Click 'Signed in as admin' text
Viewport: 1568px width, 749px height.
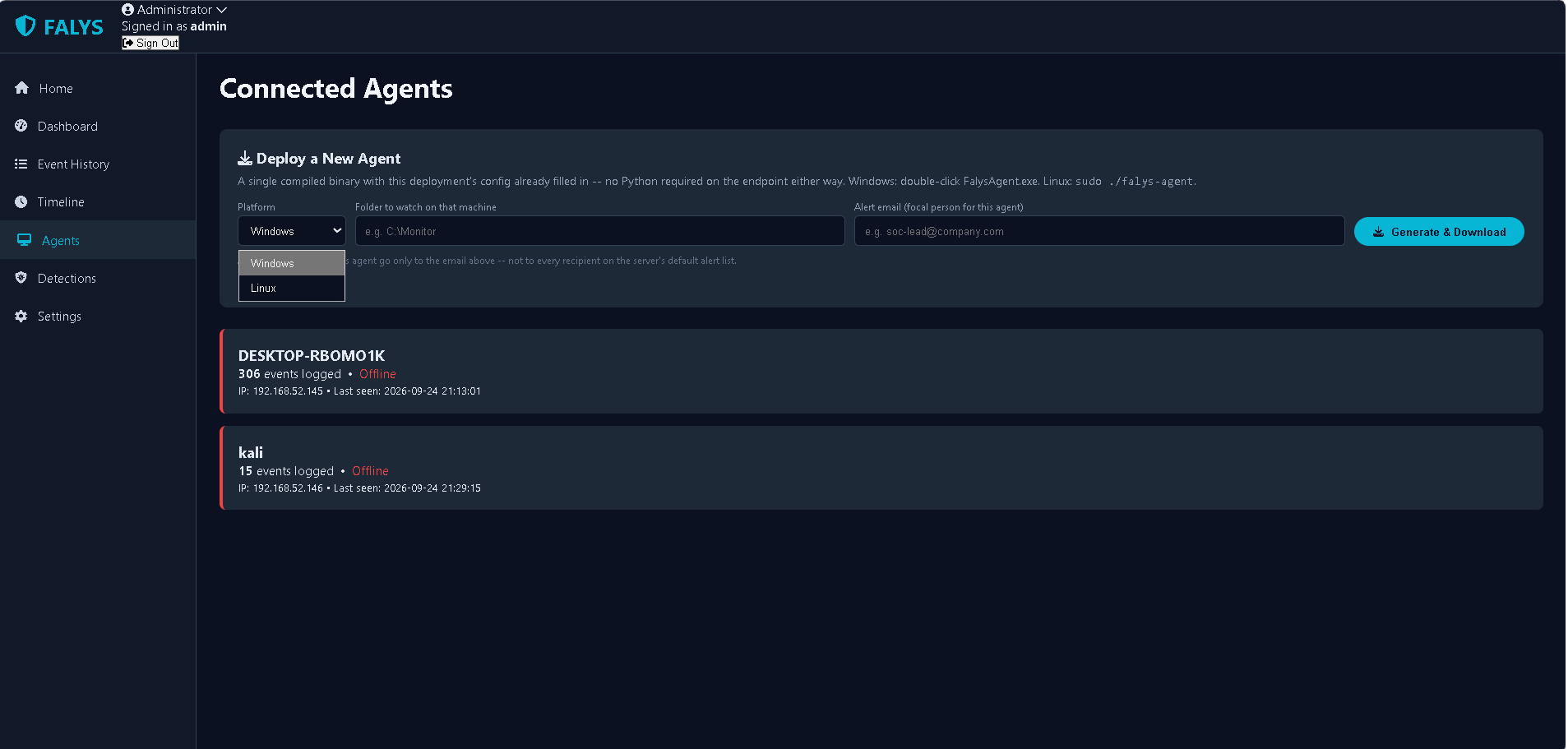pyautogui.click(x=174, y=26)
